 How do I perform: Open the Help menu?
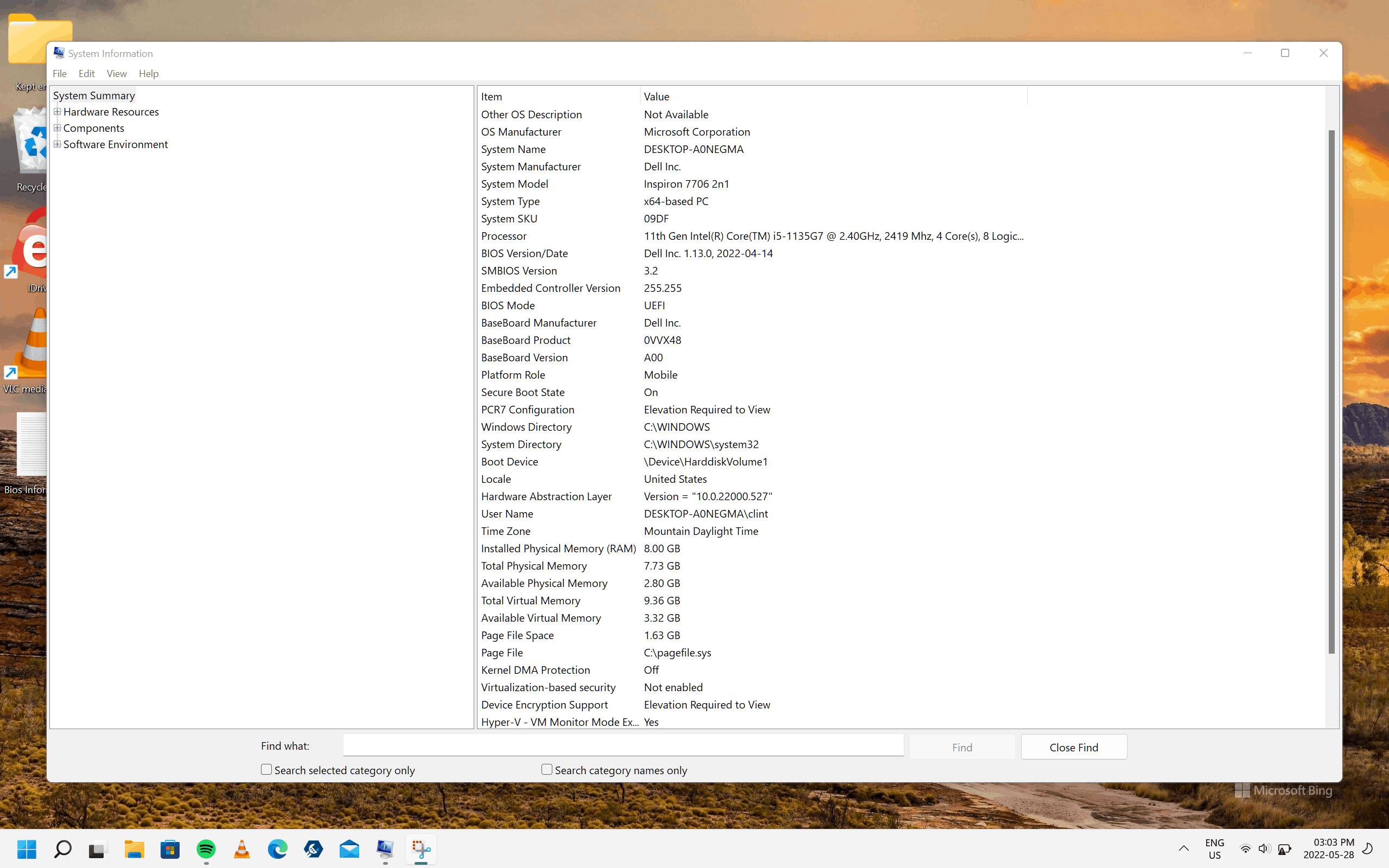click(149, 73)
